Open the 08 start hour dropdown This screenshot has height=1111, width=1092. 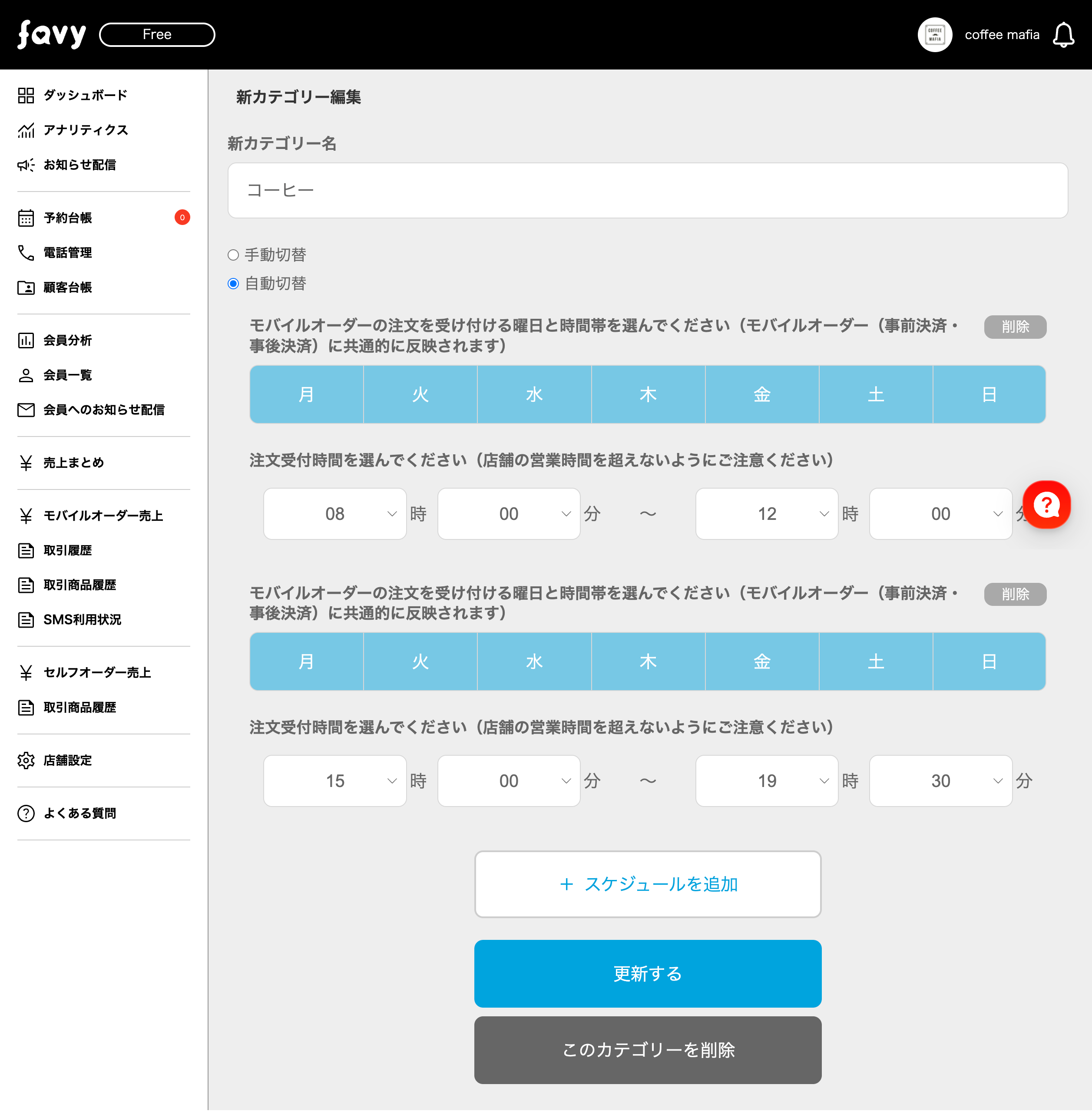(x=335, y=514)
